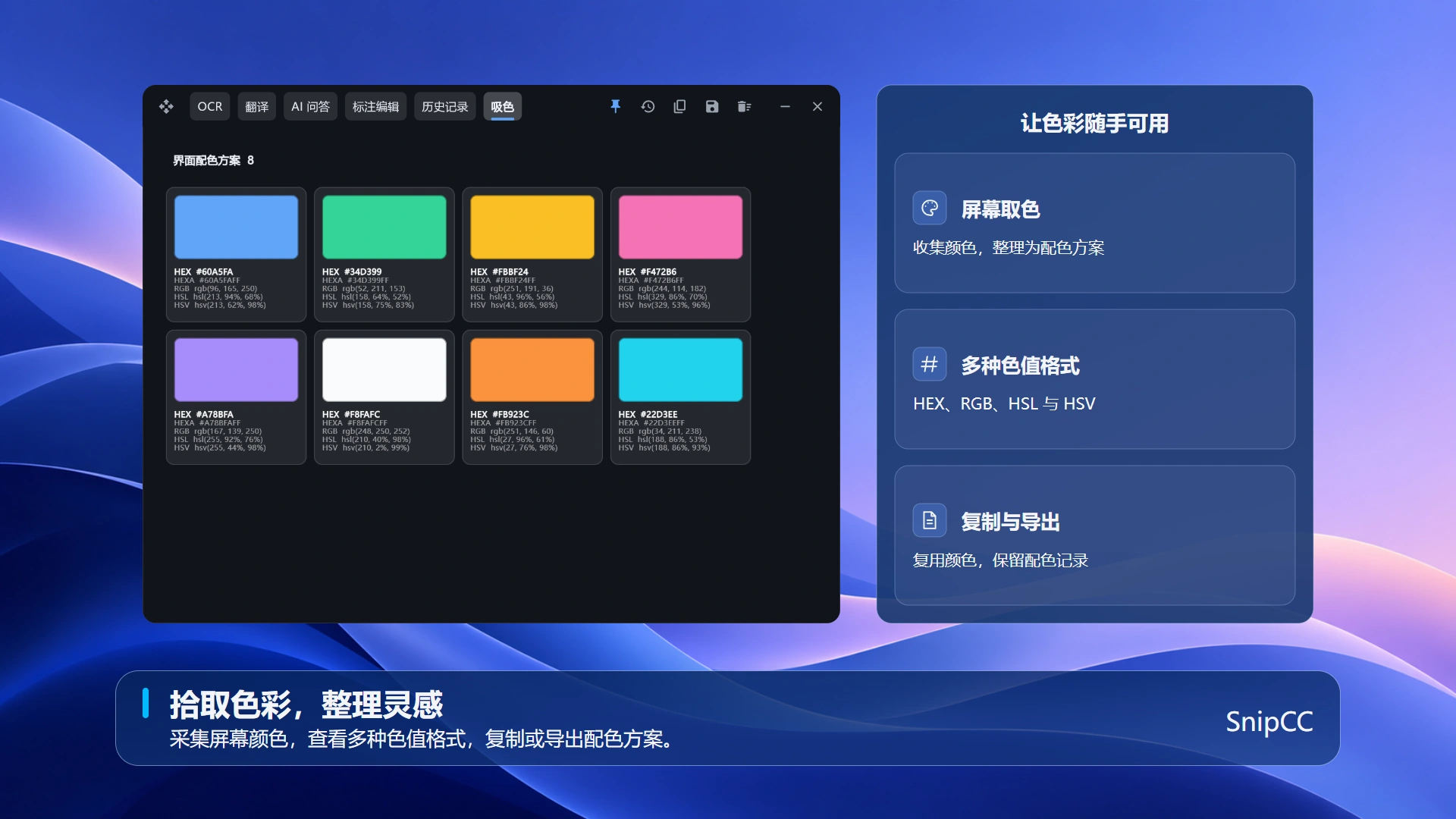The image size is (1456, 819).
Task: Click the document icon beside 复制与导出
Action: pyautogui.click(x=930, y=520)
